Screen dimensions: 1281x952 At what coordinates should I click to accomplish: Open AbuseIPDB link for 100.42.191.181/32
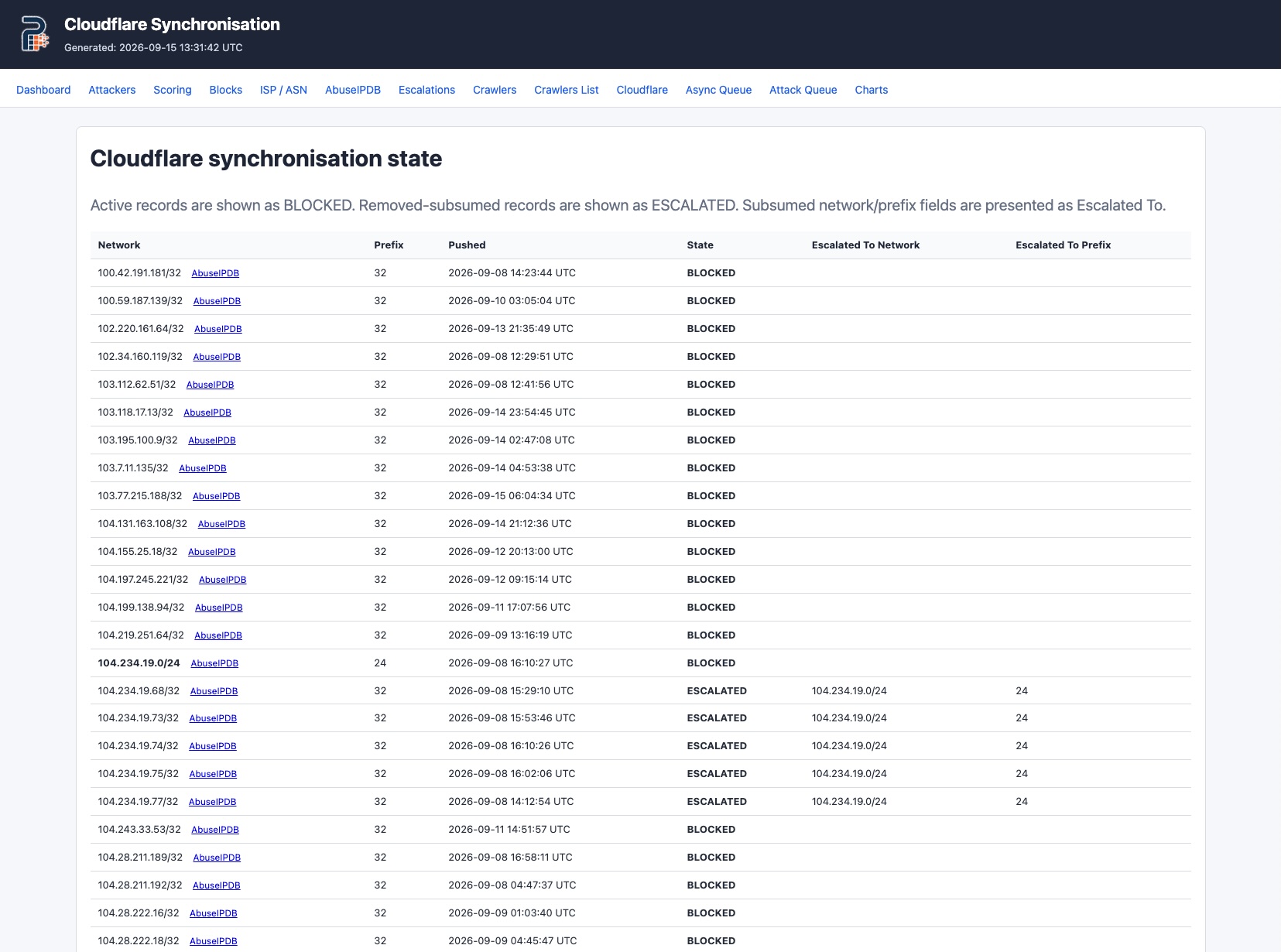[215, 273]
